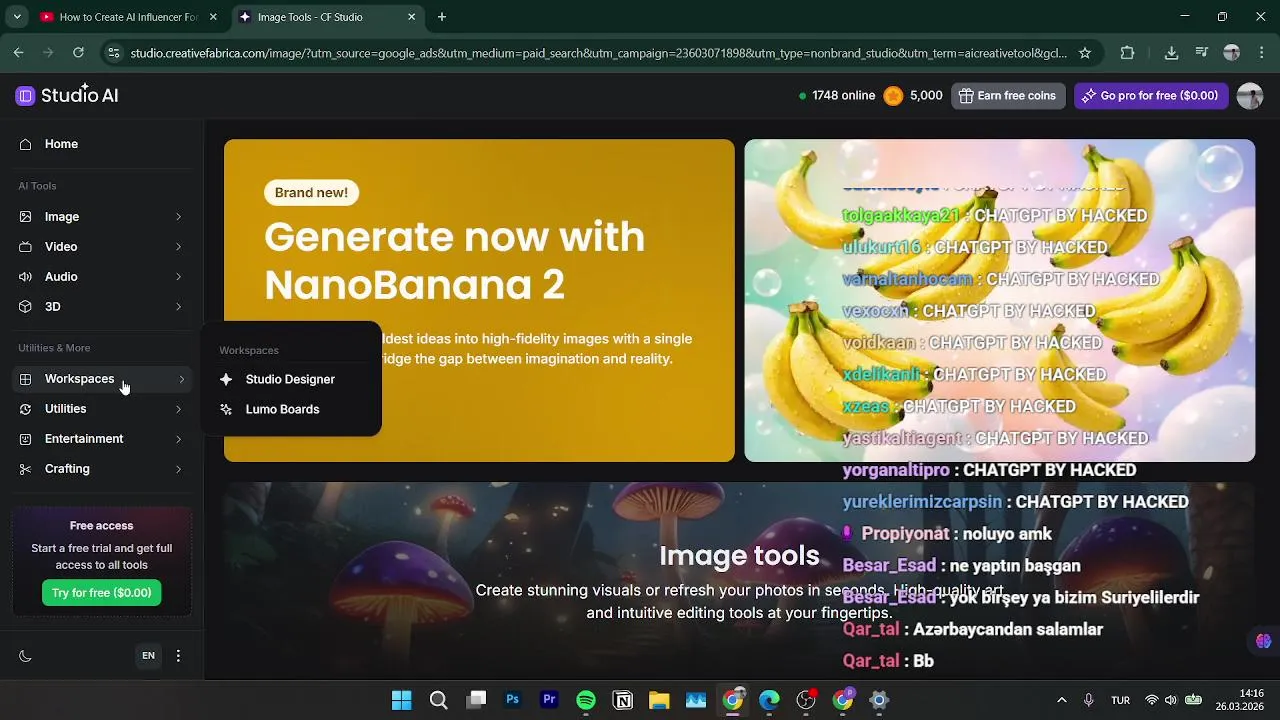This screenshot has height=720, width=1280.
Task: Click the site information icon in address bar
Action: [113, 53]
